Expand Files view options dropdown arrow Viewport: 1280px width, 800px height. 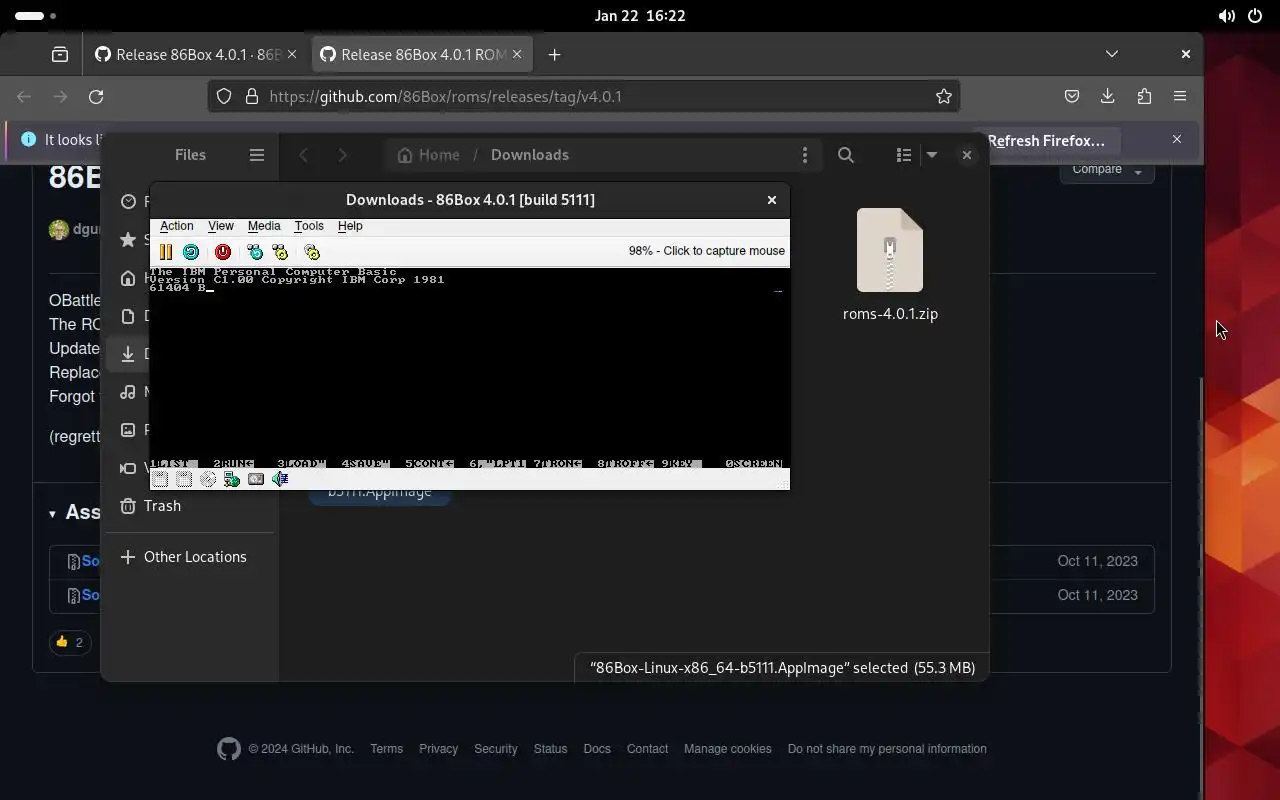931,155
